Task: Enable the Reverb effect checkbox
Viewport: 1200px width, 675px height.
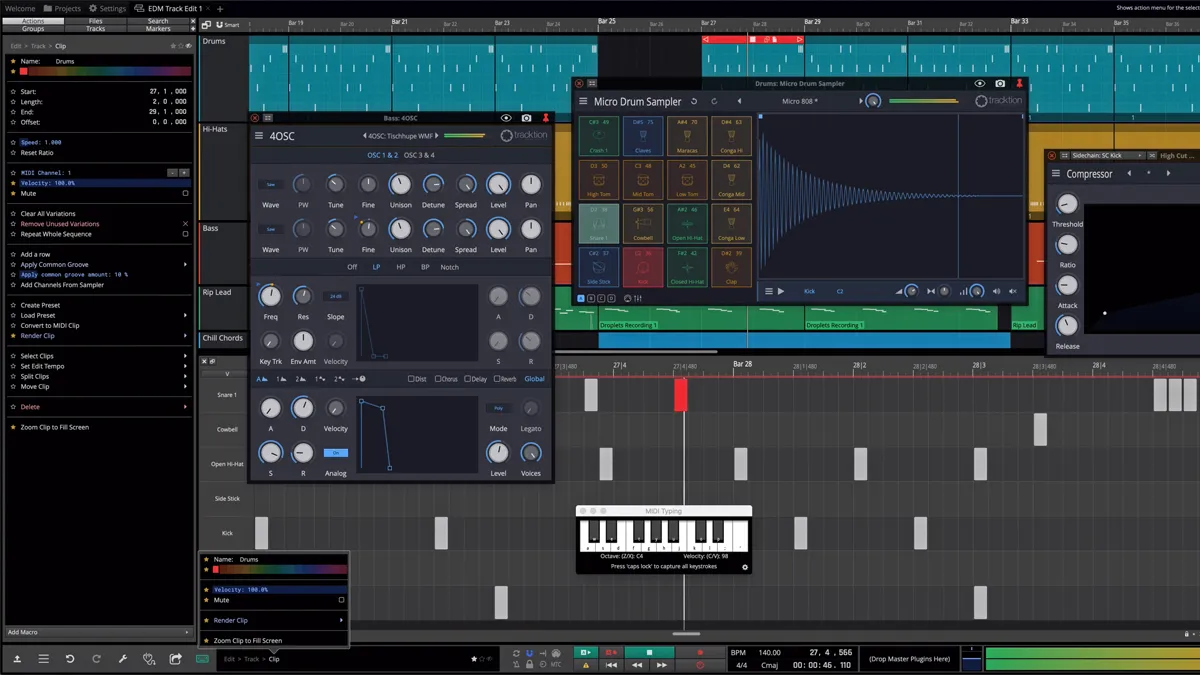Action: pyautogui.click(x=497, y=379)
